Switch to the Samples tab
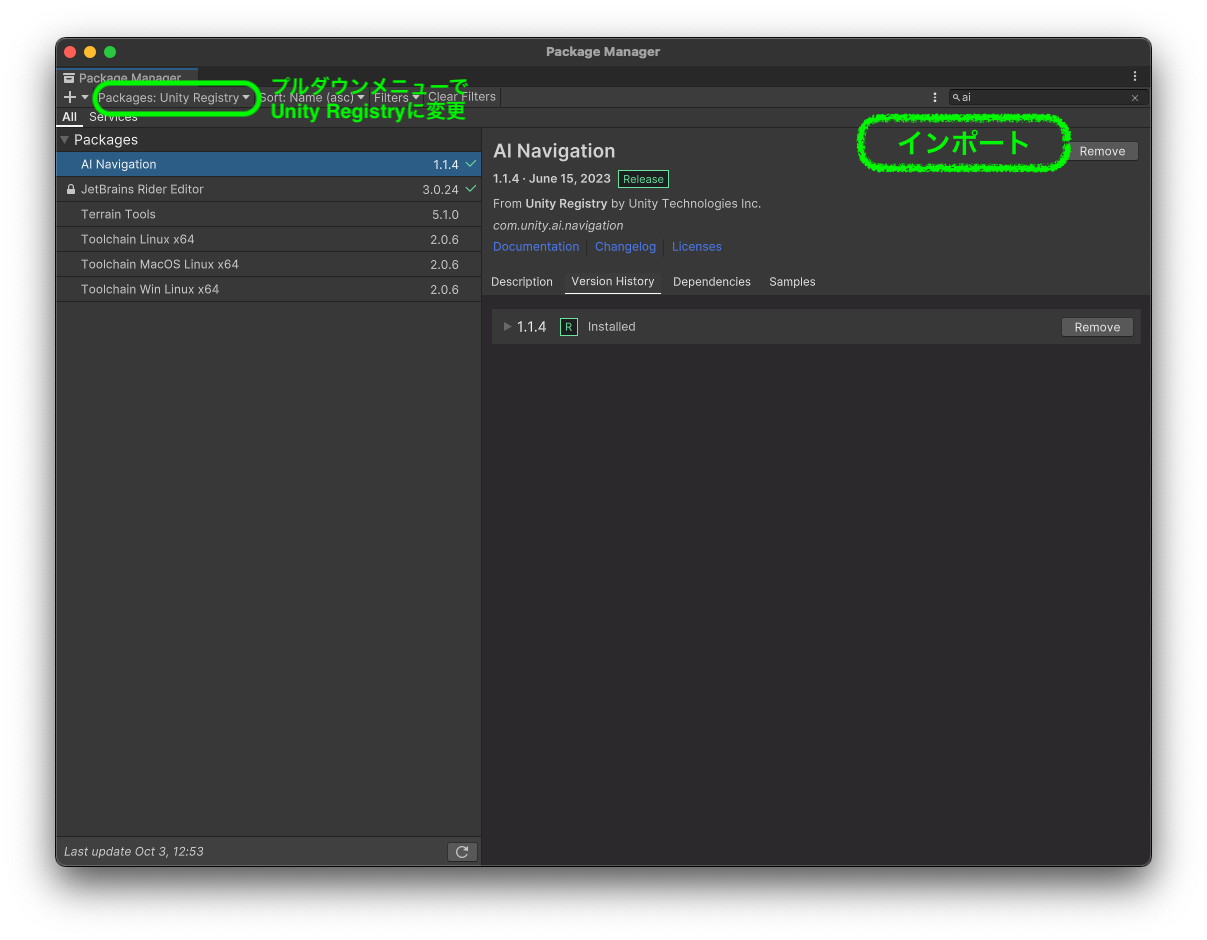Screen dimensions: 1207x940 coord(792,282)
